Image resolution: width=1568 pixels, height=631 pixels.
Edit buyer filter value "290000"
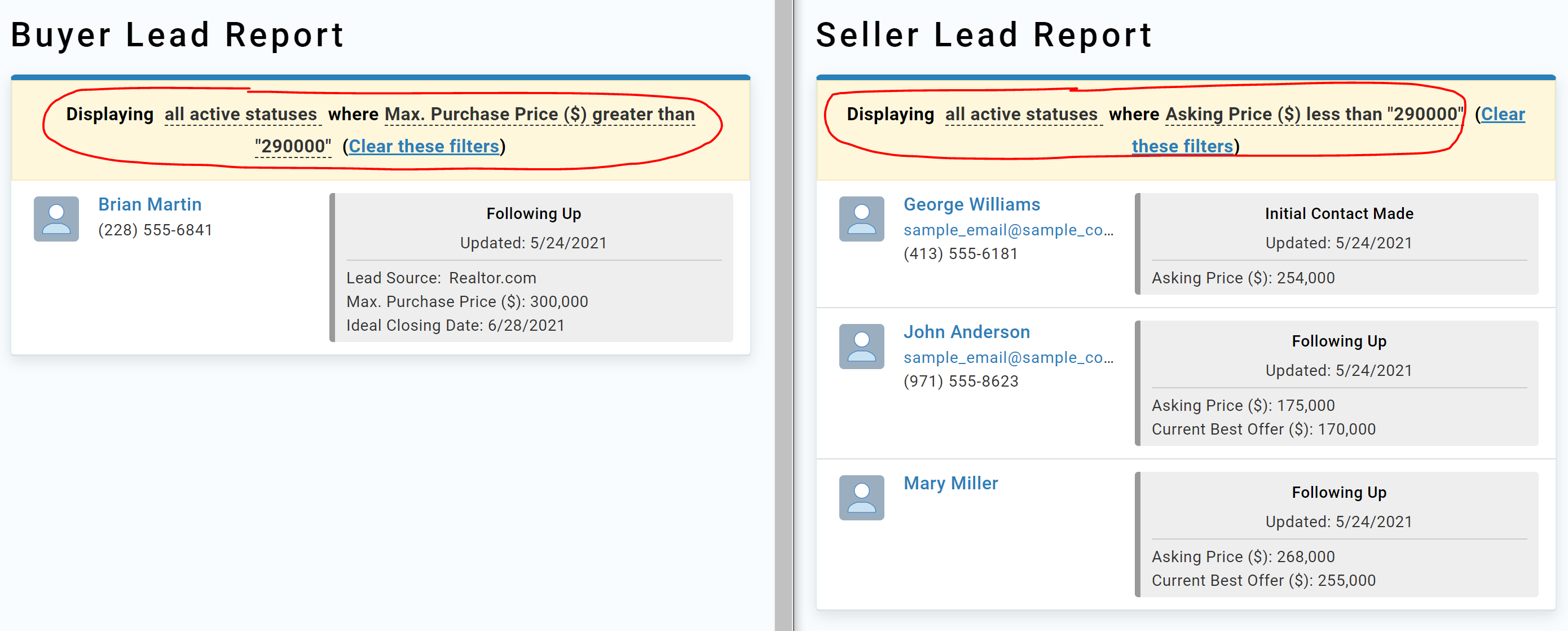[x=293, y=146]
